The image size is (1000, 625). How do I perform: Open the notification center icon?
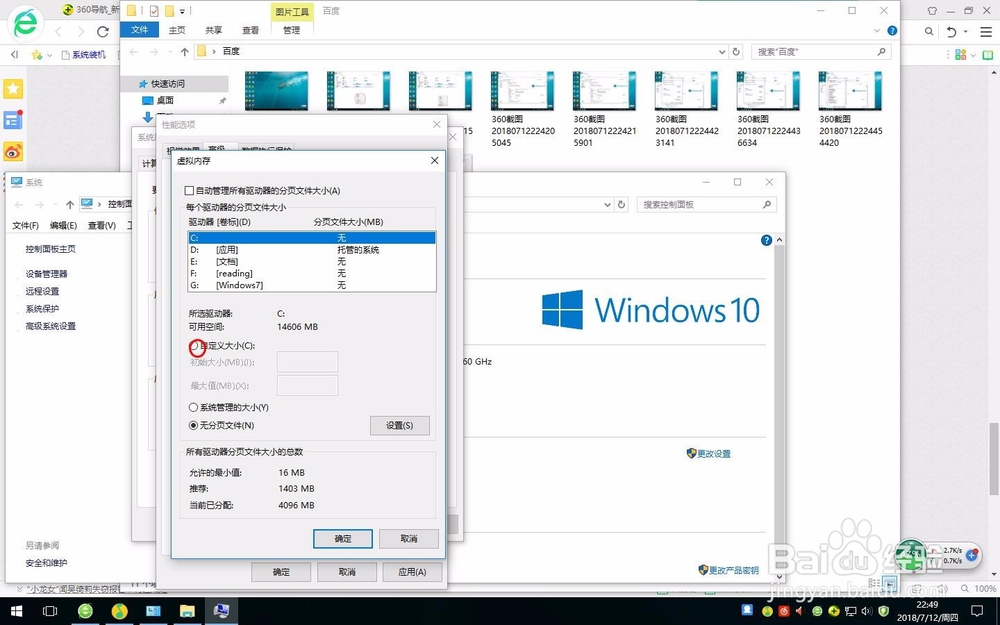(x=976, y=611)
